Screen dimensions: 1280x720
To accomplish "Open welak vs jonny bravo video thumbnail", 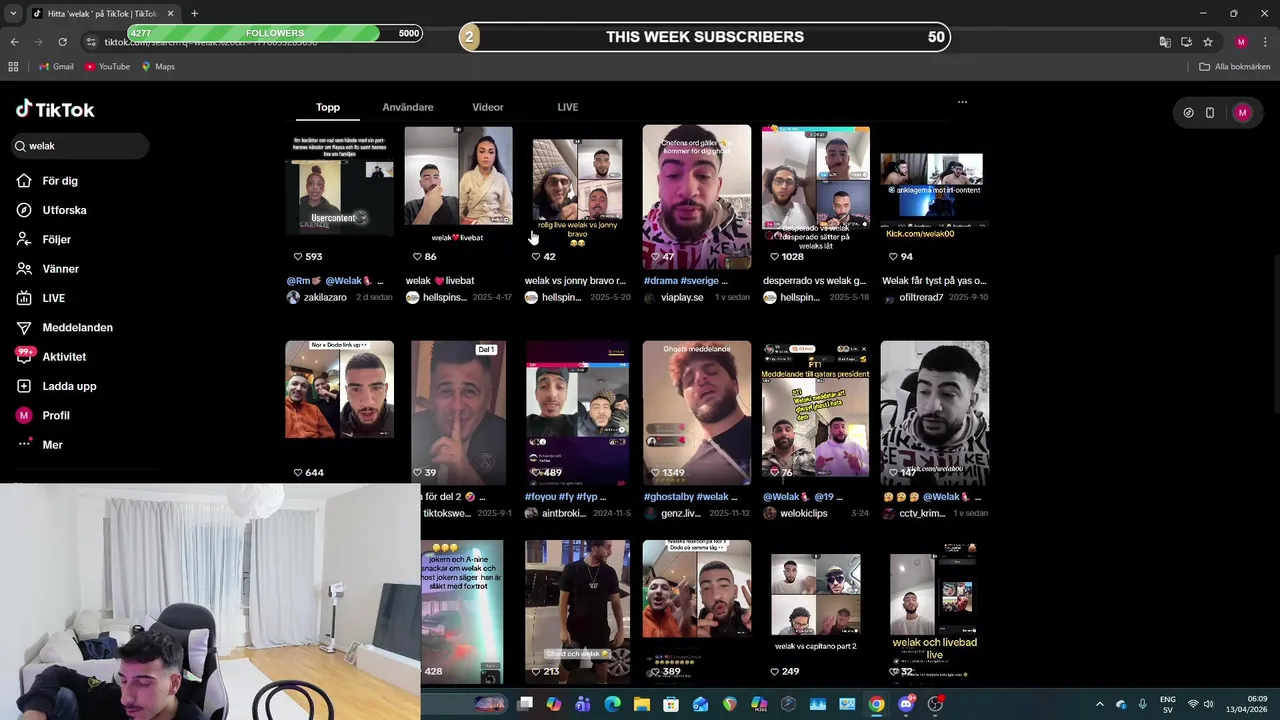I will (x=577, y=198).
